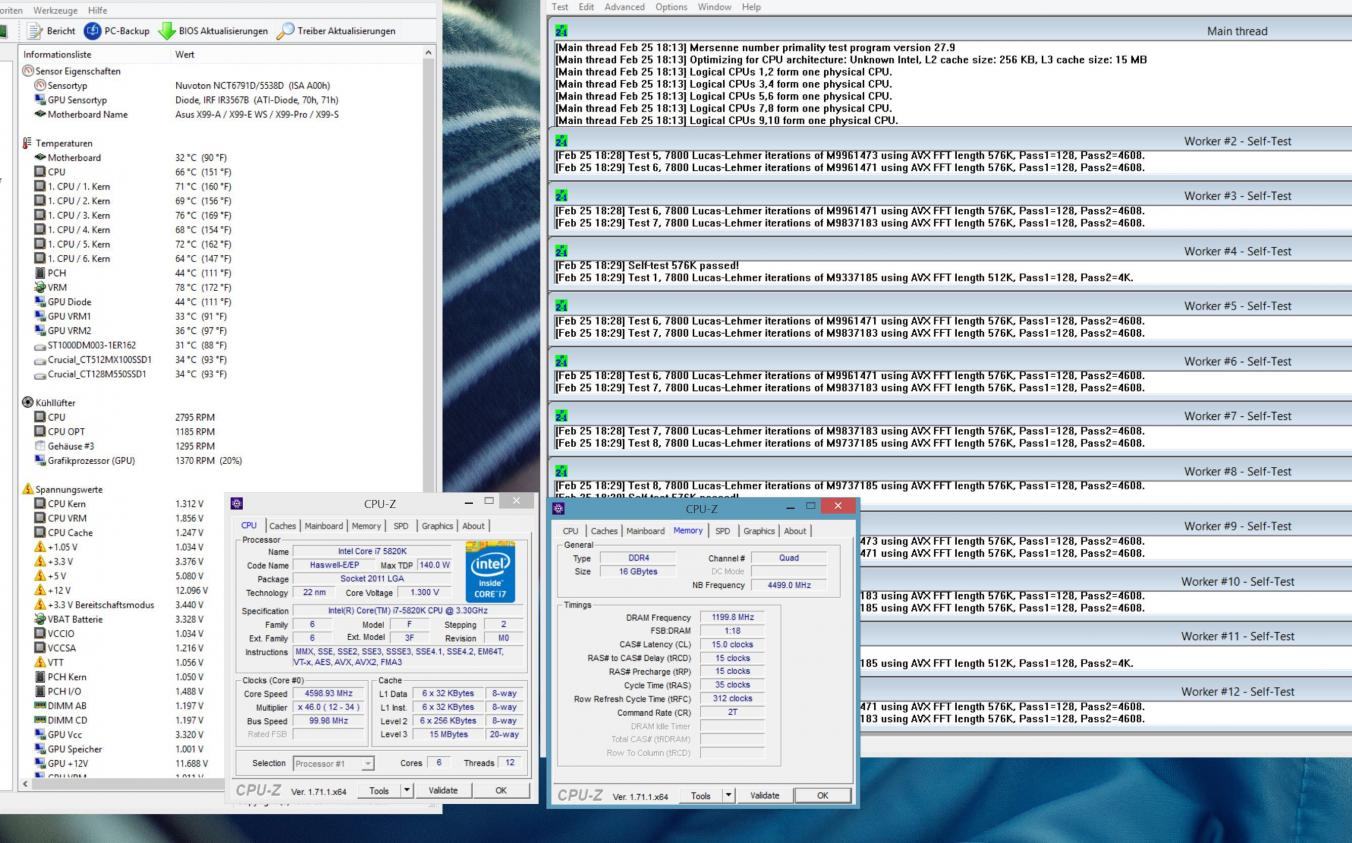Open Tools dropdown arrow in CPU-Z Memory window
1352x843 pixels.
(x=727, y=795)
